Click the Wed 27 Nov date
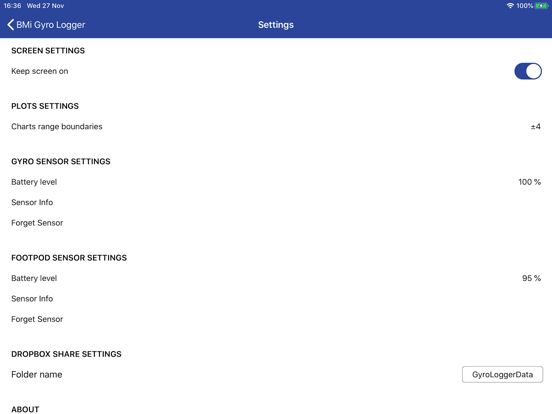 pyautogui.click(x=45, y=6)
